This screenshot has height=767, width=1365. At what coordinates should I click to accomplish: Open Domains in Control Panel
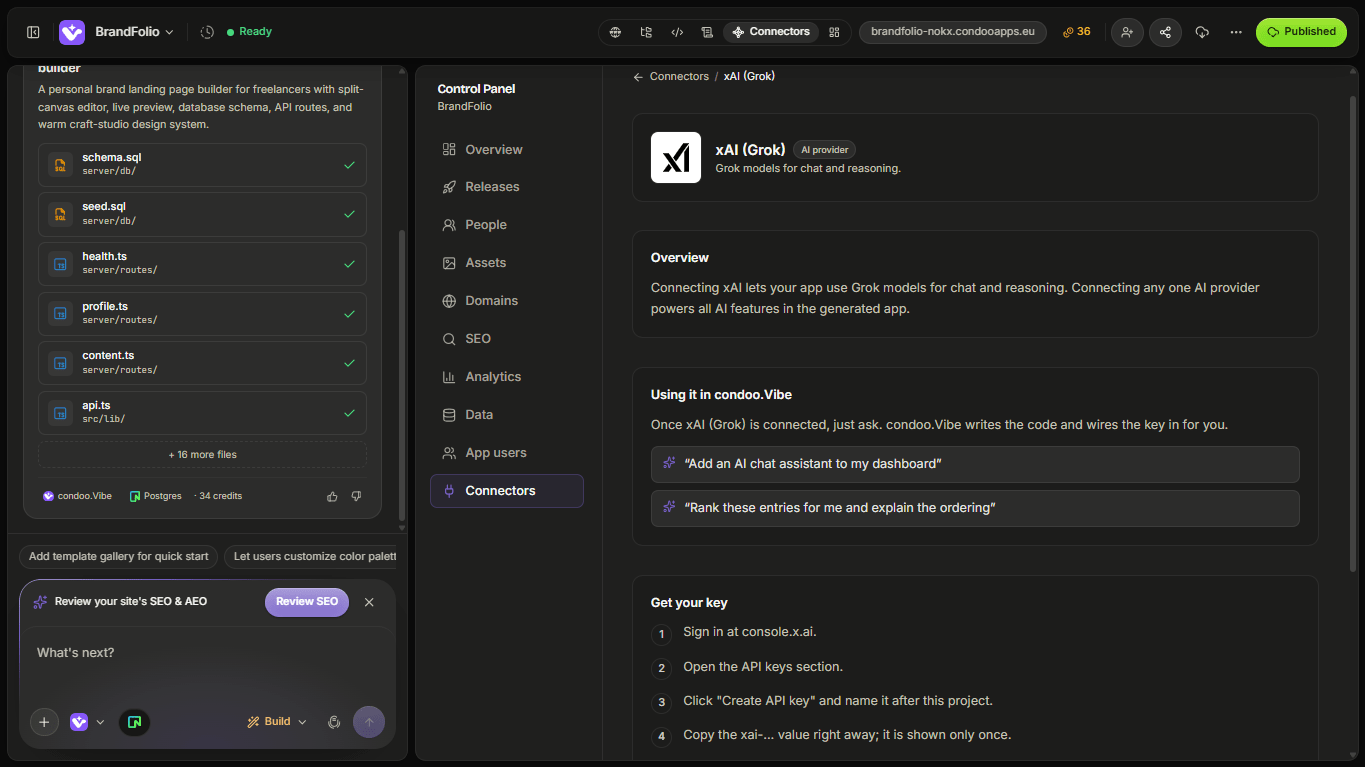(x=507, y=301)
